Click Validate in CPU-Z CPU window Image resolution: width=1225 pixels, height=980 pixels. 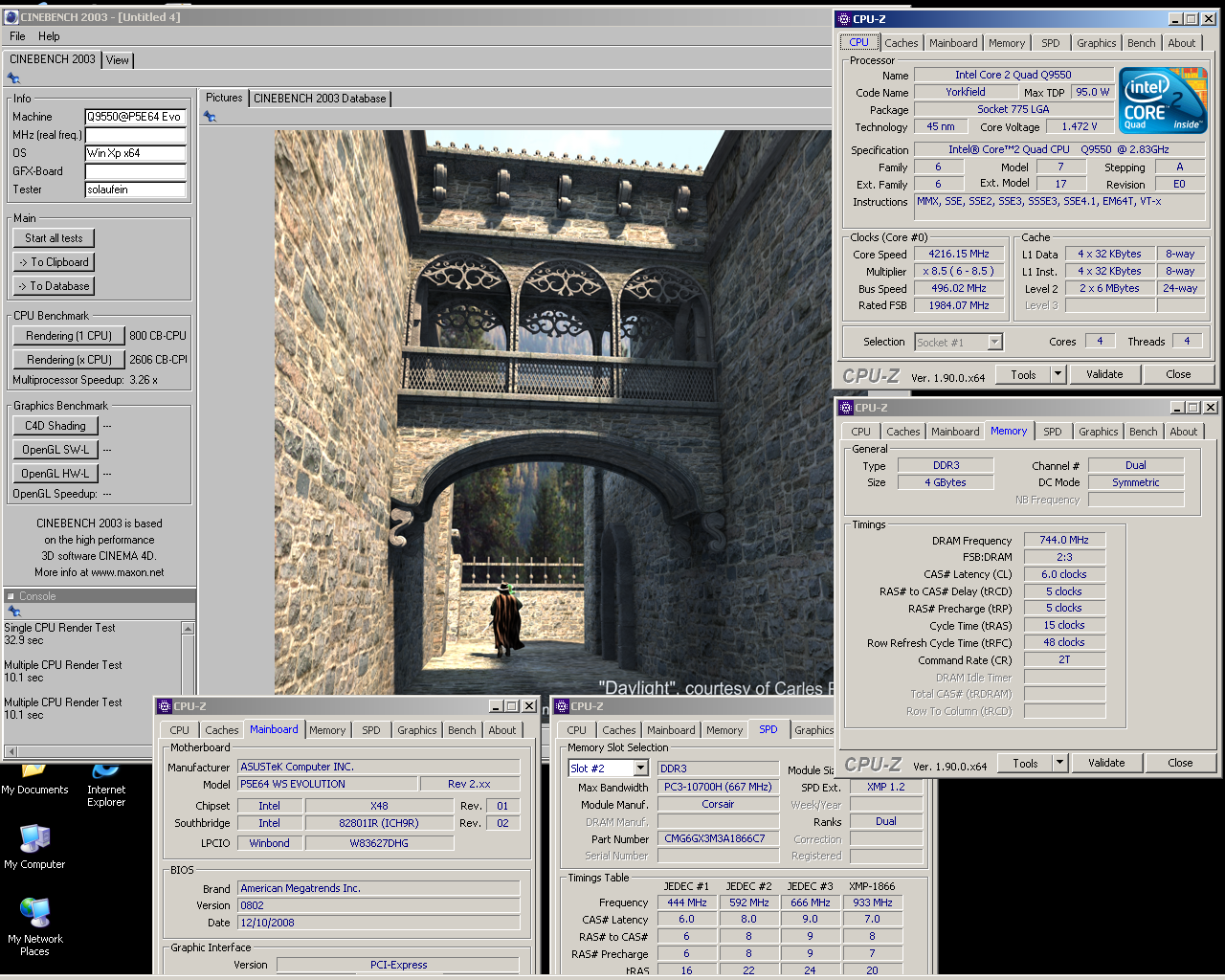tap(1104, 374)
